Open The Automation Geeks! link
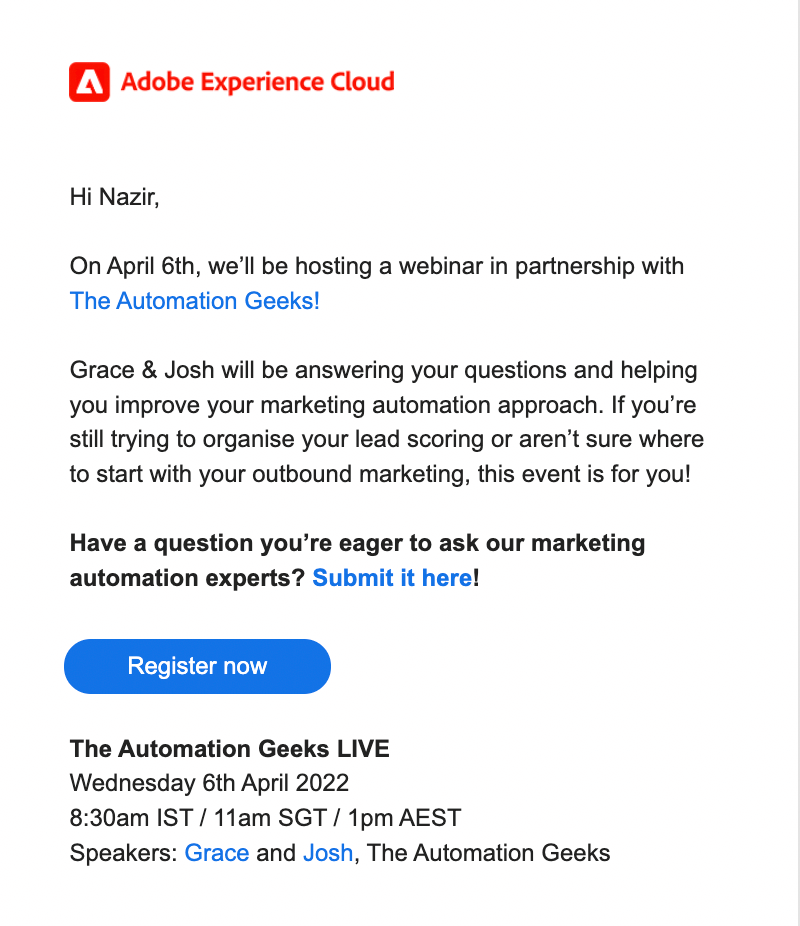800x926 pixels. click(x=195, y=301)
